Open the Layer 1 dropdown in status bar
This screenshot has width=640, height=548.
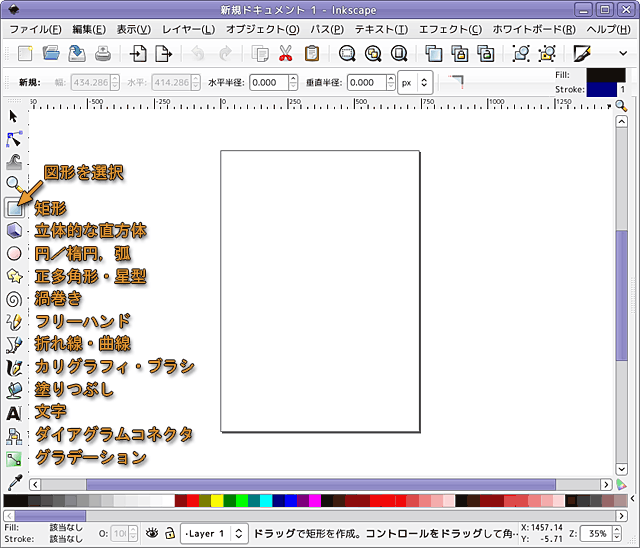coord(217,533)
